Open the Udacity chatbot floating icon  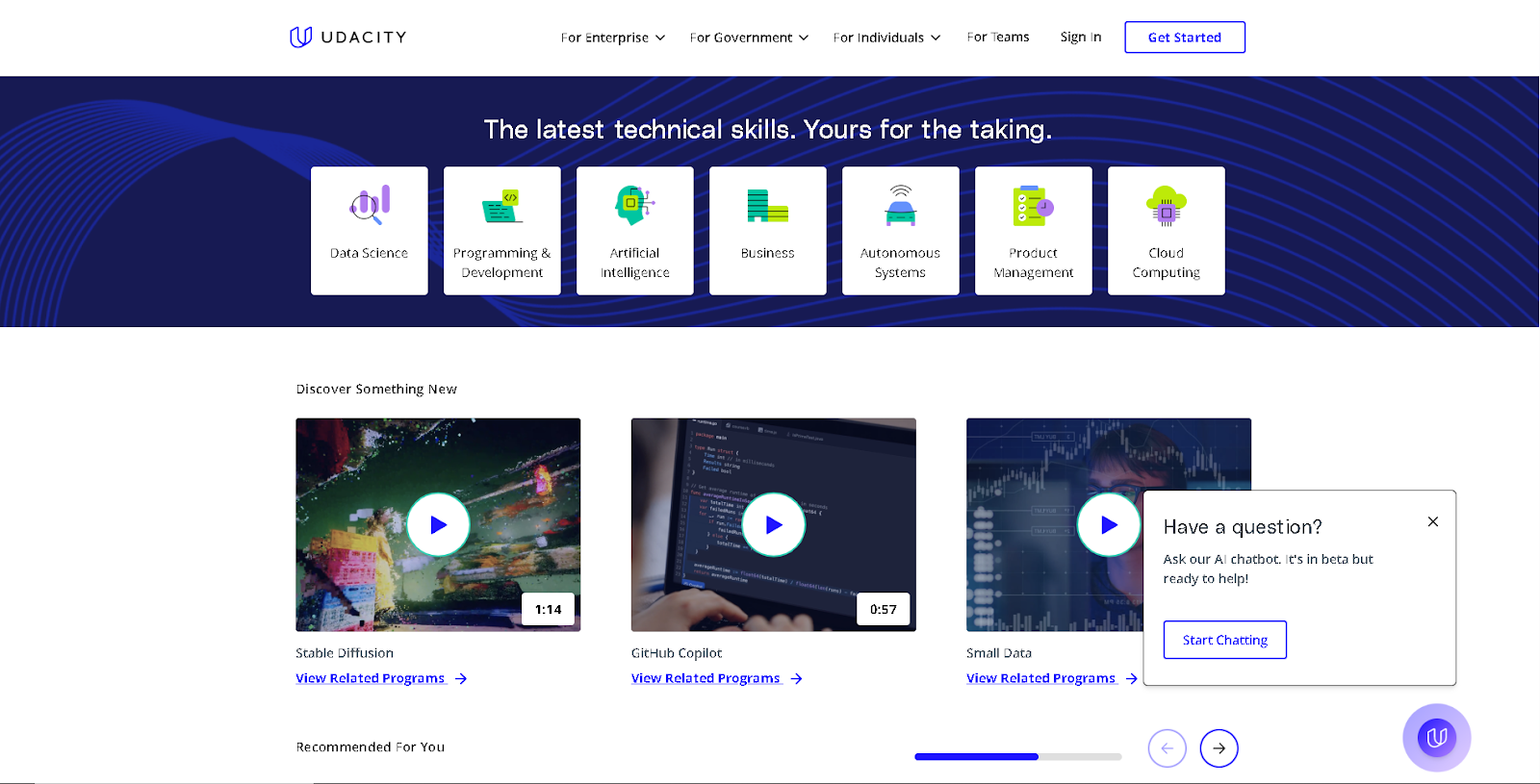coord(1436,738)
